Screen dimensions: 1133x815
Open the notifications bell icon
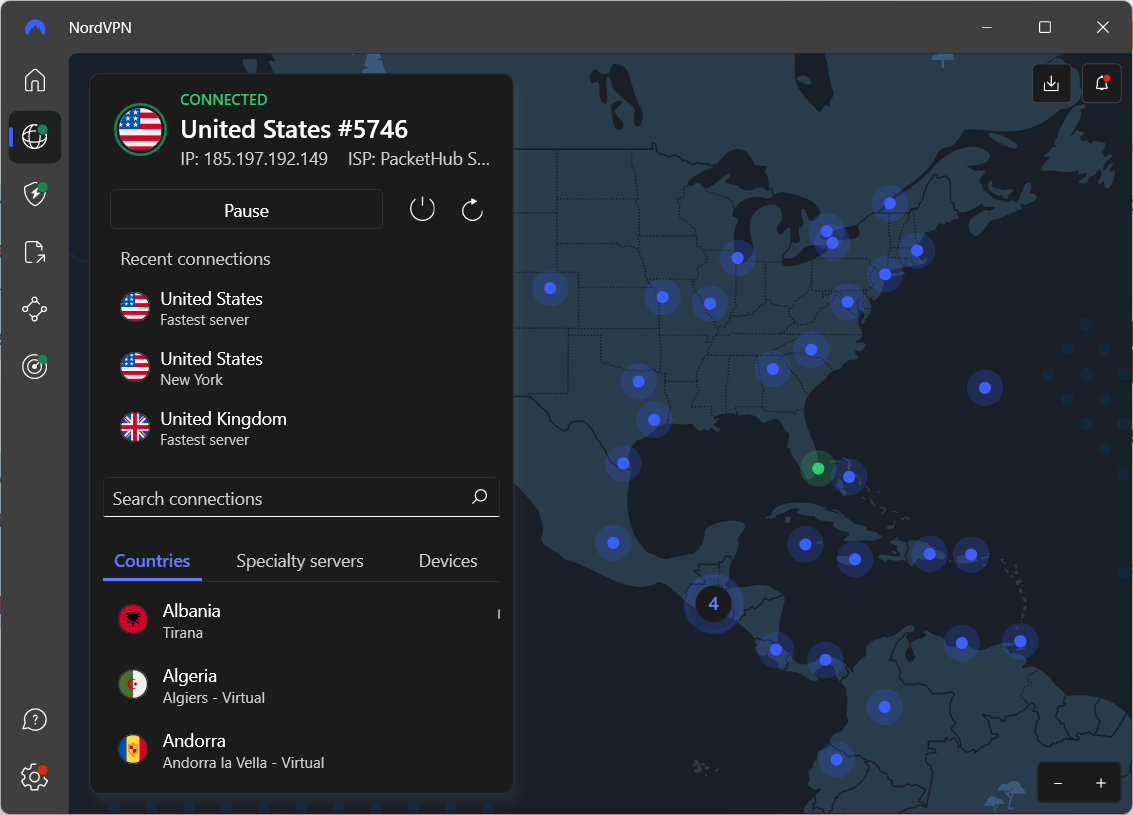1101,83
